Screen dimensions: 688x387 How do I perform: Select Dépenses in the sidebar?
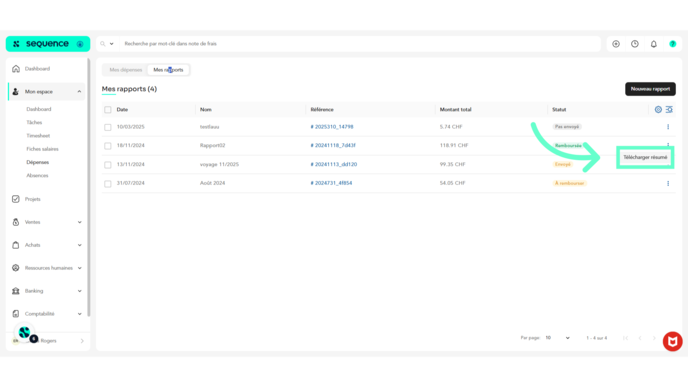(x=38, y=162)
